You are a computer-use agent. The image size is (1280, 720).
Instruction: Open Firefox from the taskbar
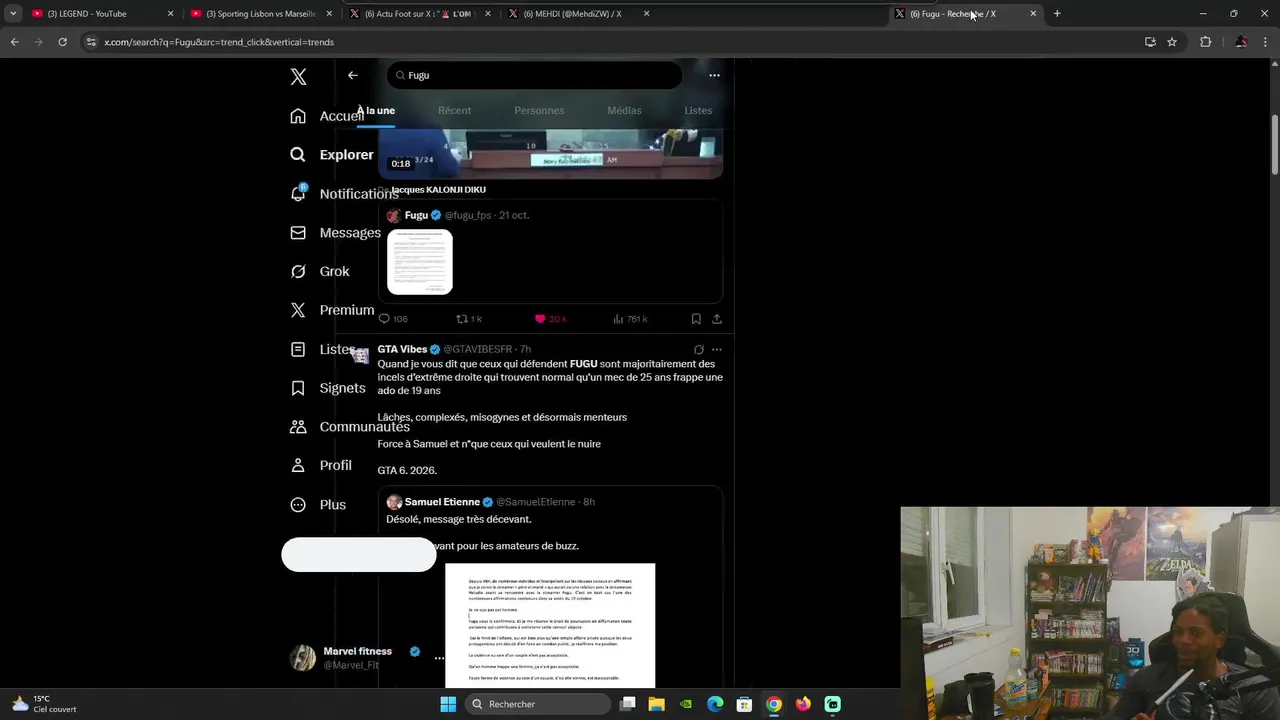click(803, 704)
